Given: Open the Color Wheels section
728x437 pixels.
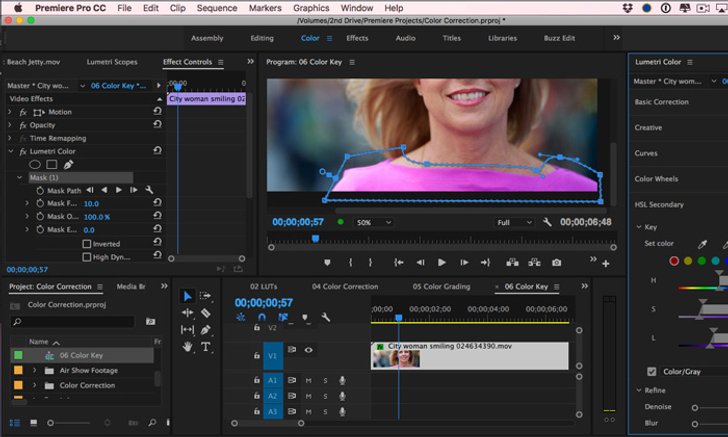Looking at the screenshot, I should point(656,179).
